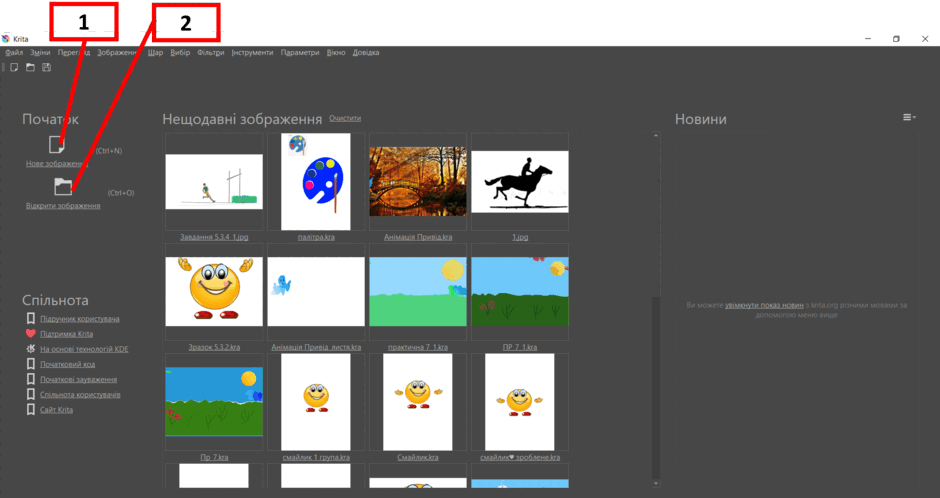Screen dimensions: 940x498
Task: Open the Фільтри menu
Action: (x=210, y=53)
